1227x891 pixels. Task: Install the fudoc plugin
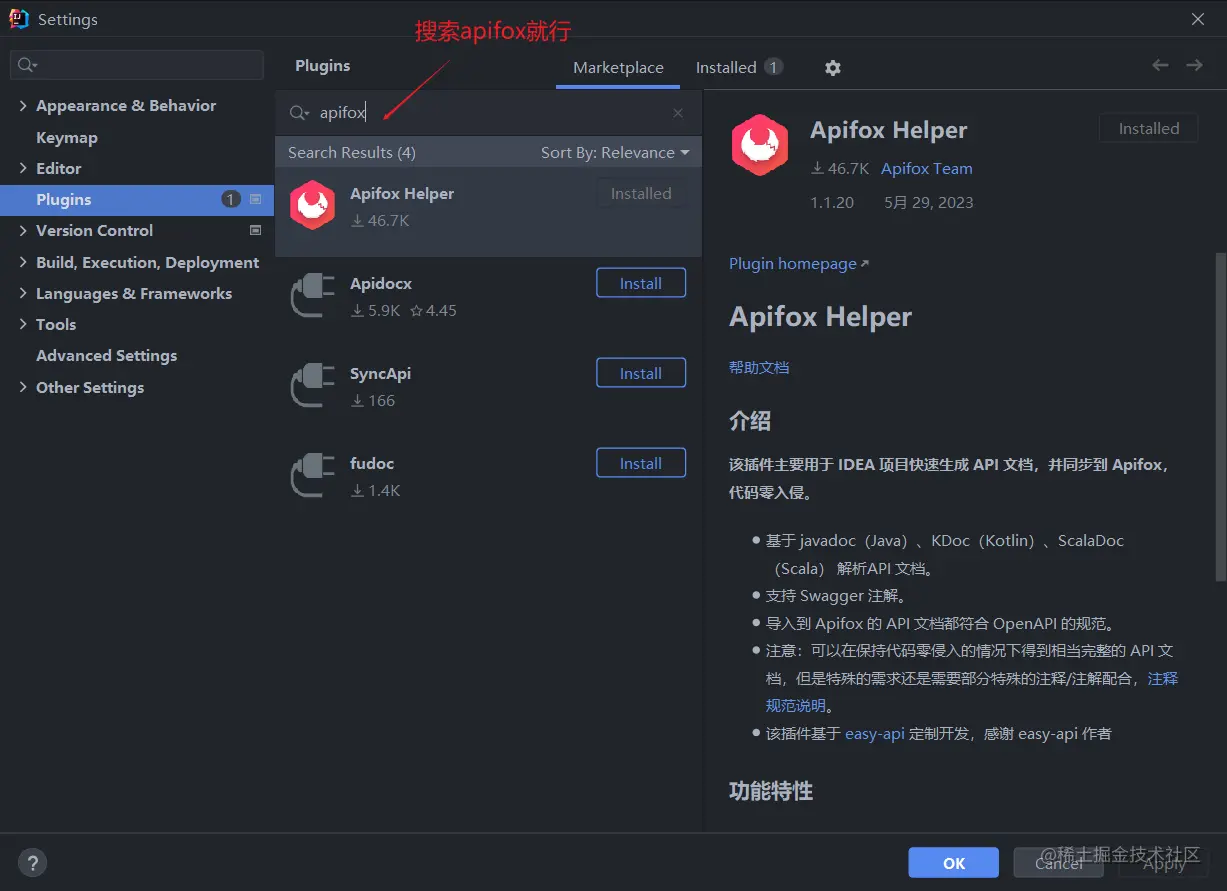[641, 463]
